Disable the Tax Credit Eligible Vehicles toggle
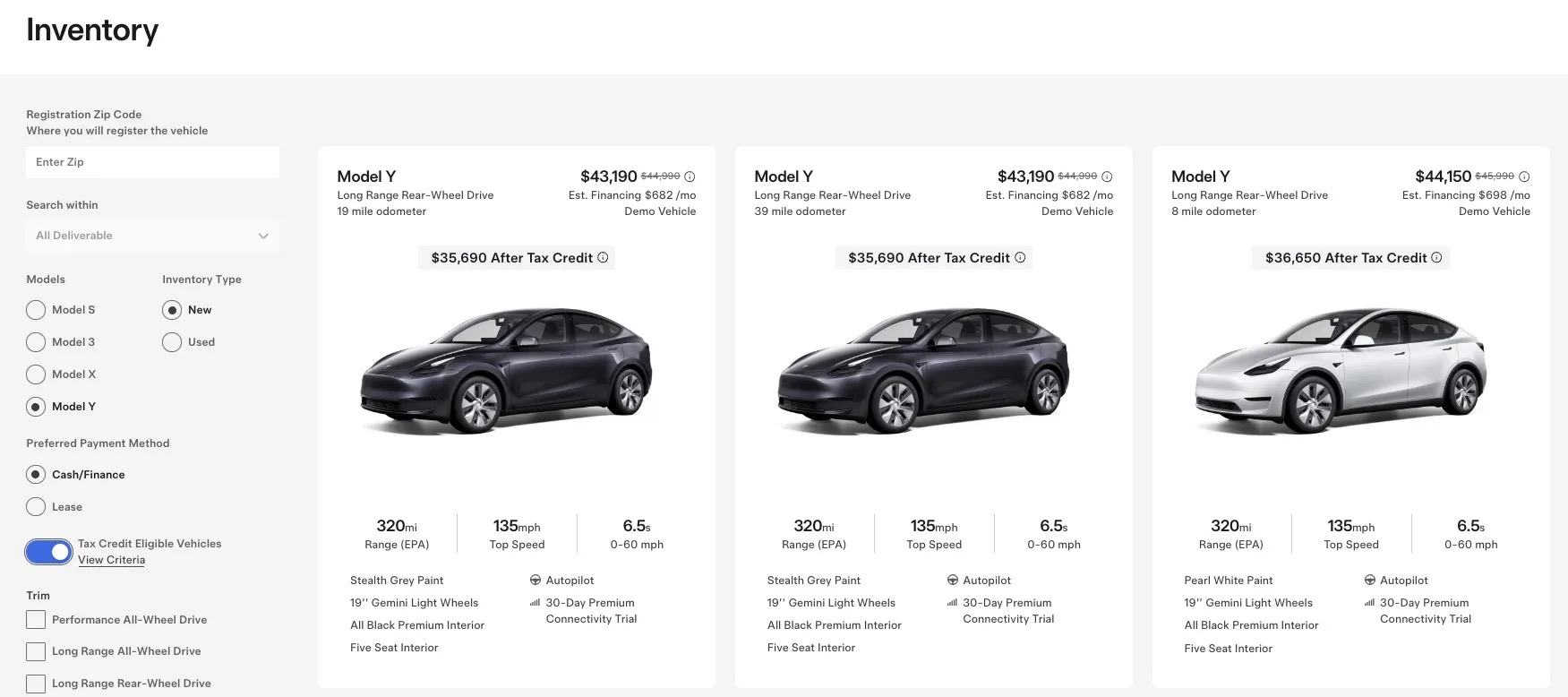Image resolution: width=1568 pixels, height=697 pixels. click(48, 552)
